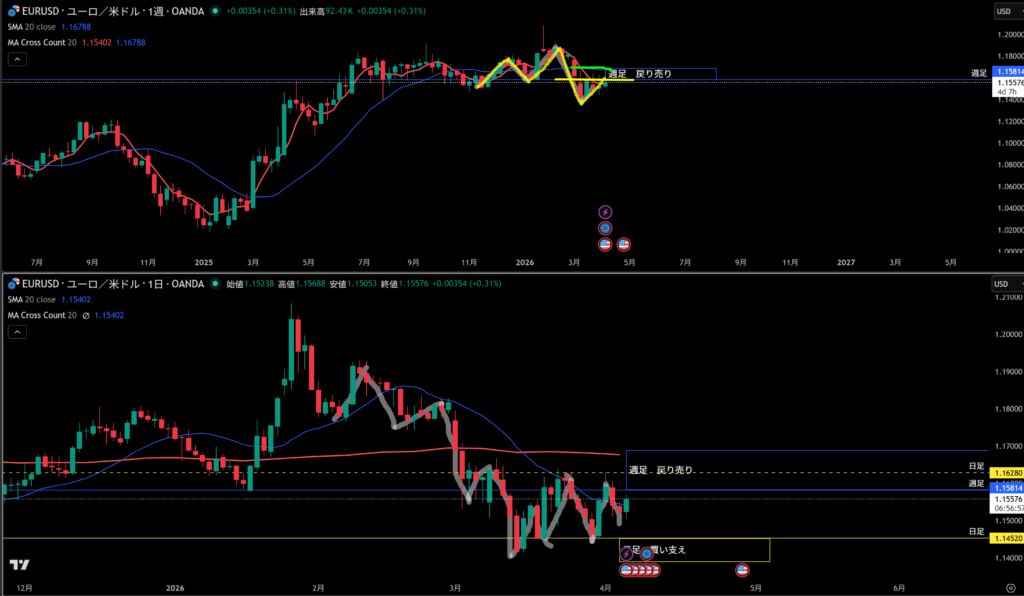1024x596 pixels.
Task: Click the TradingView logo in bottom-left corner
Action: coord(19,565)
